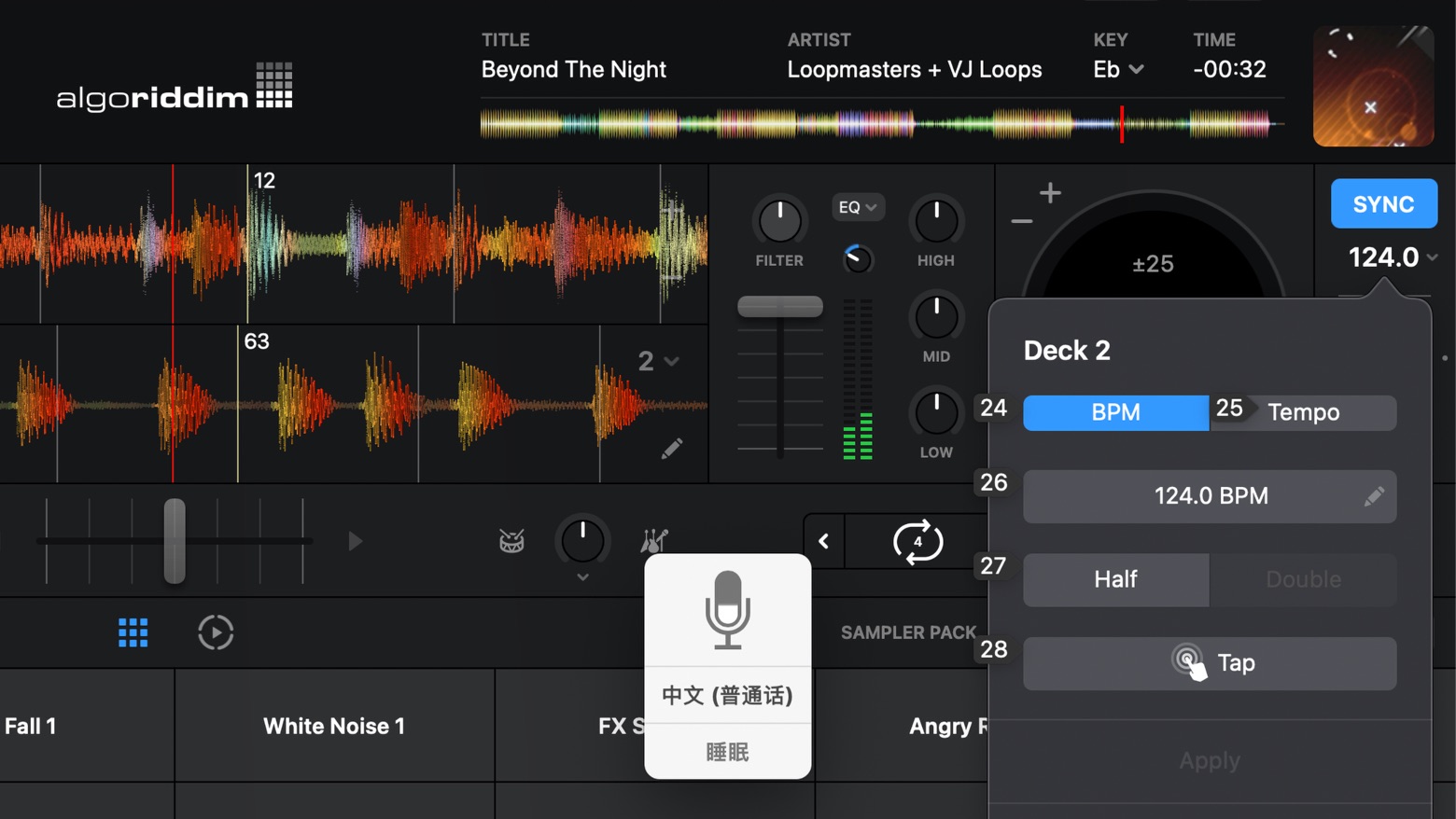Click the small blue gain knob
This screenshot has width=1456, height=819.
857,258
